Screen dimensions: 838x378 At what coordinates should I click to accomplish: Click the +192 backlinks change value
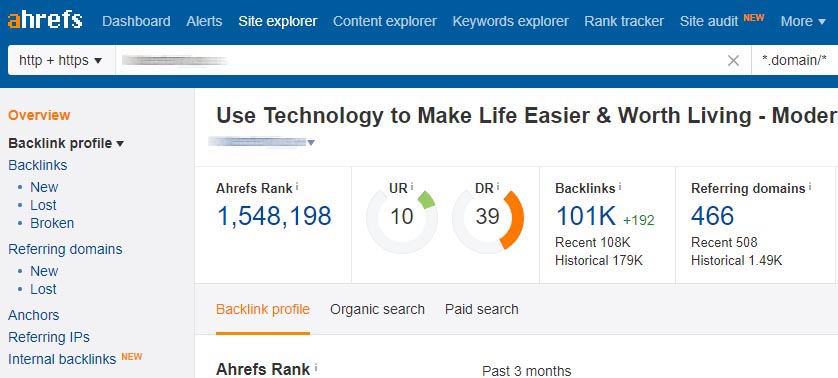point(639,220)
